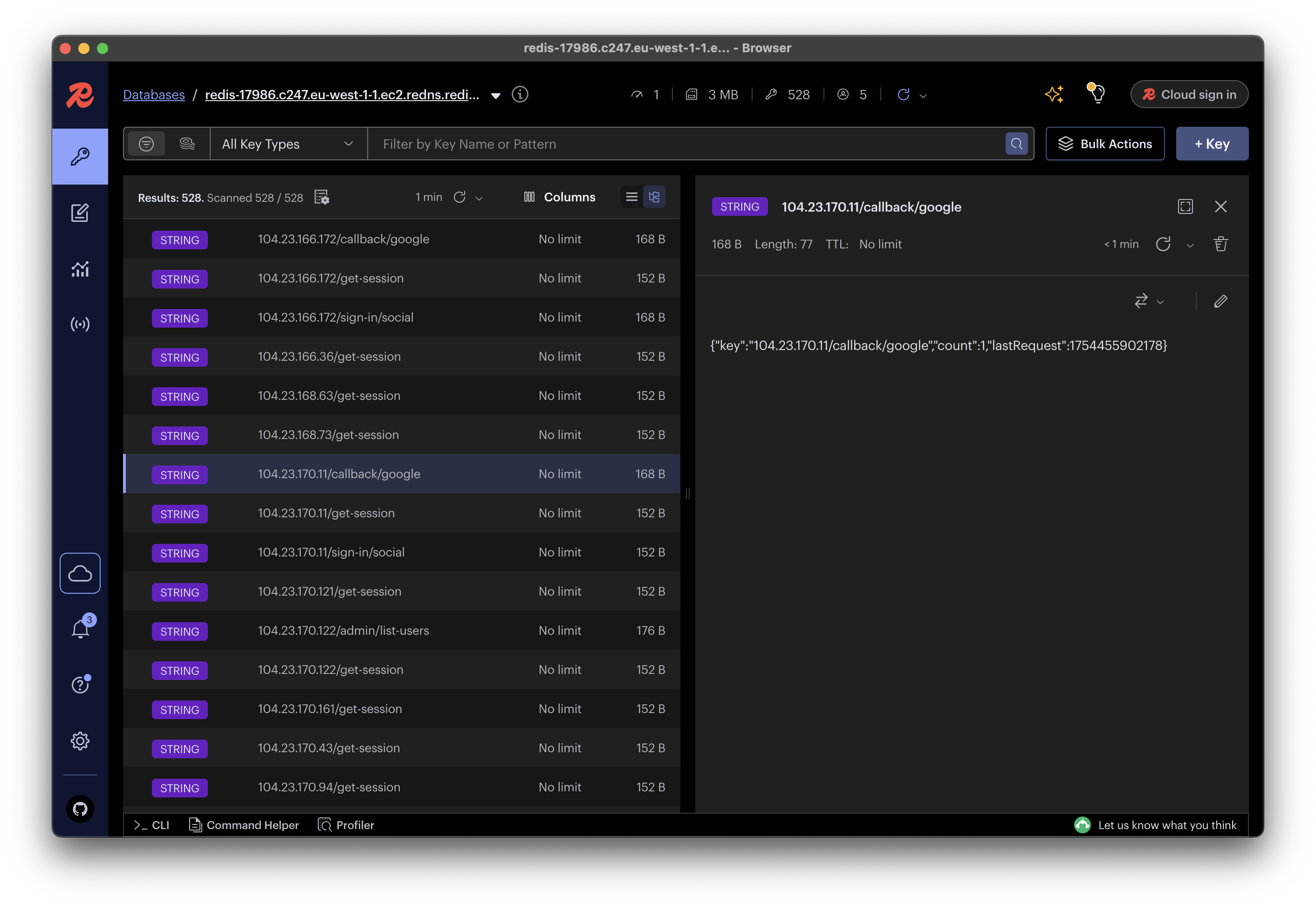
Task: Focus the Filter by Key Name field
Action: 685,144
